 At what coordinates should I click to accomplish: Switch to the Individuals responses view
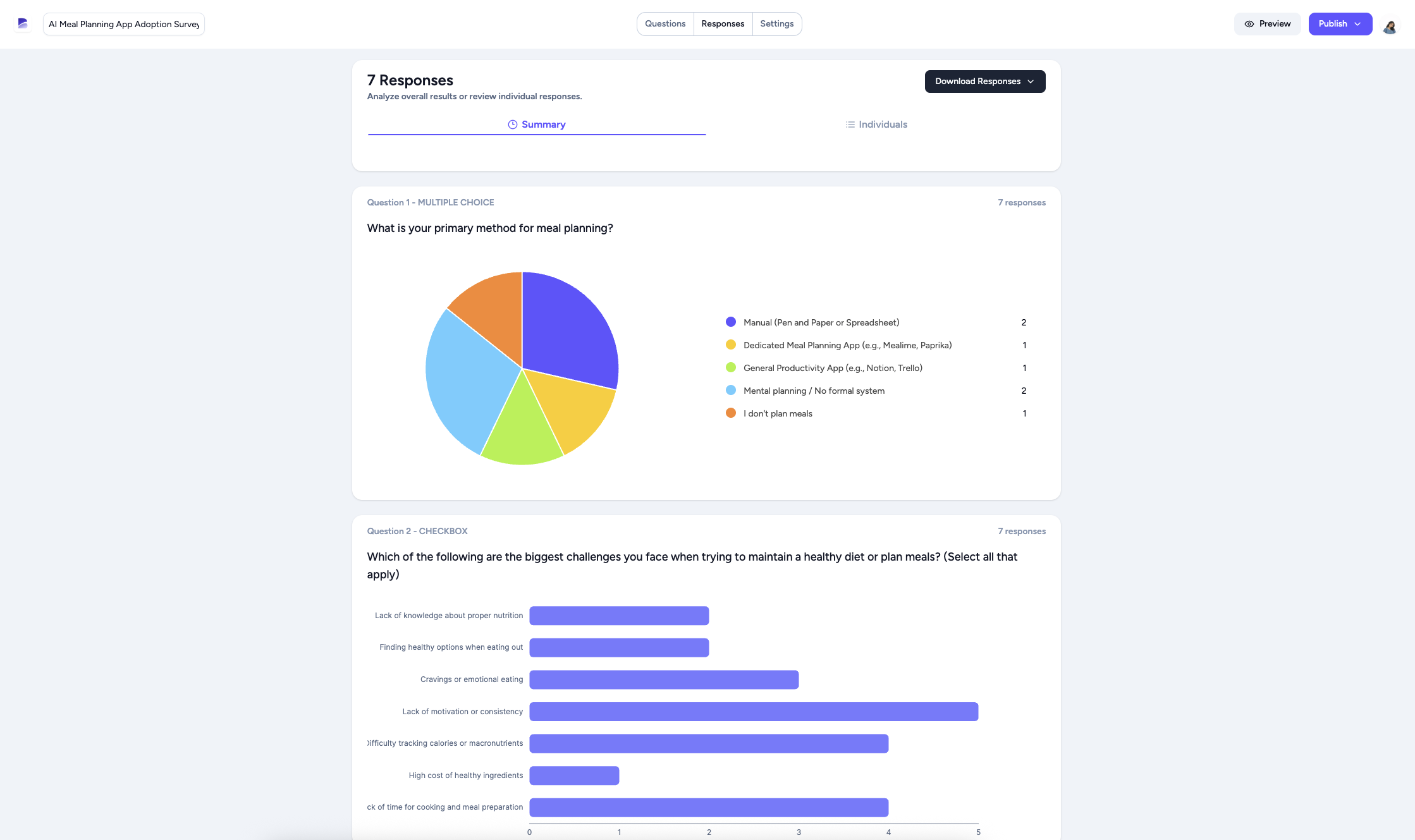click(876, 125)
